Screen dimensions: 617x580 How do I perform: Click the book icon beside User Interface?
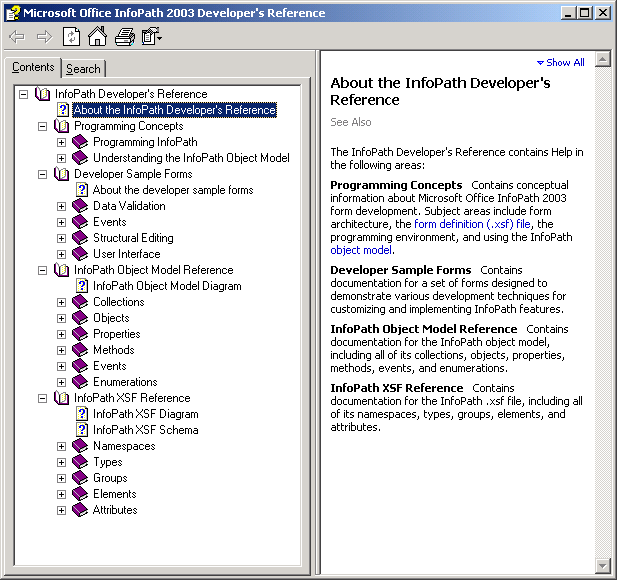click(80, 254)
